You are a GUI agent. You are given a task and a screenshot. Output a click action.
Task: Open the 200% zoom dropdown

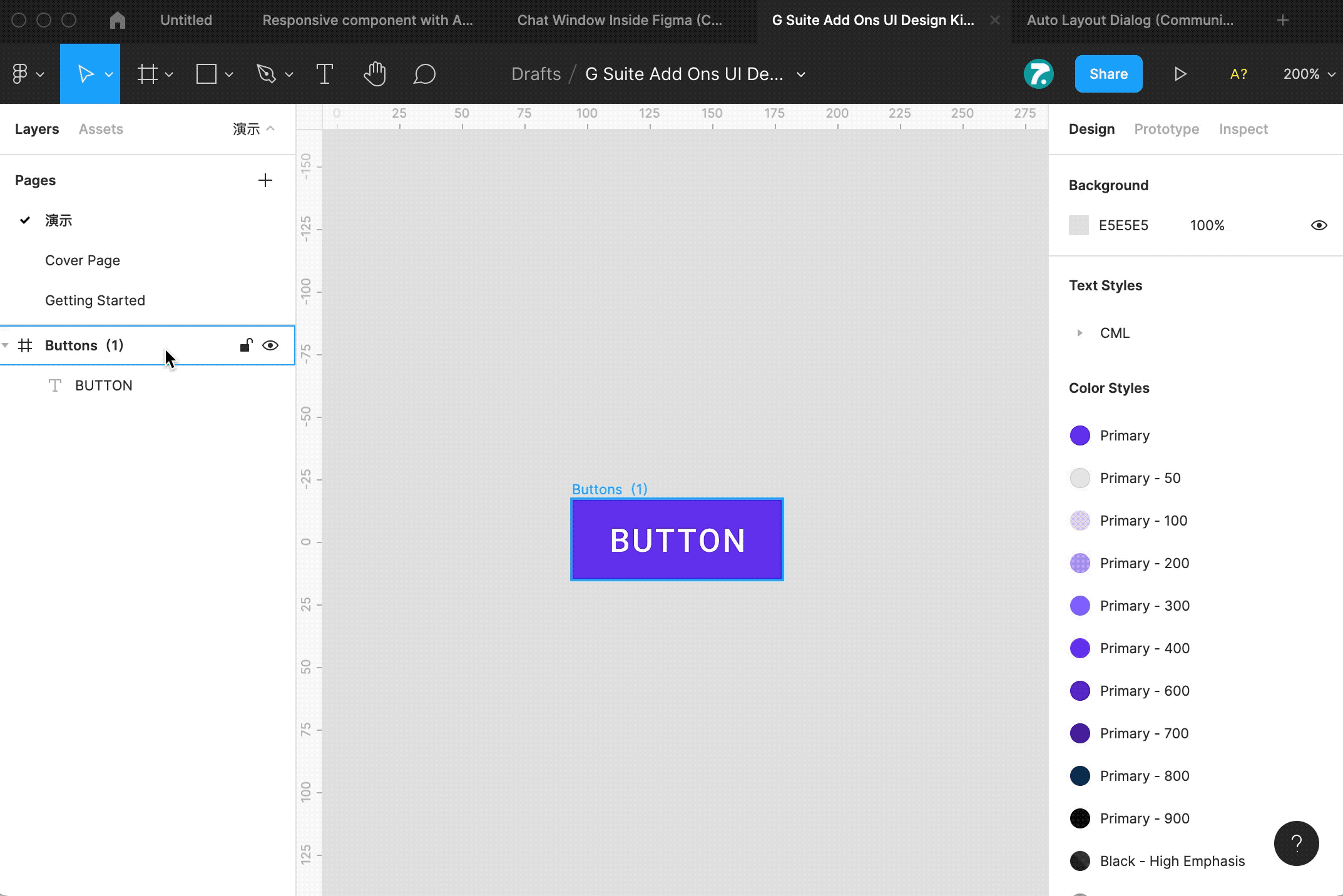click(1309, 74)
